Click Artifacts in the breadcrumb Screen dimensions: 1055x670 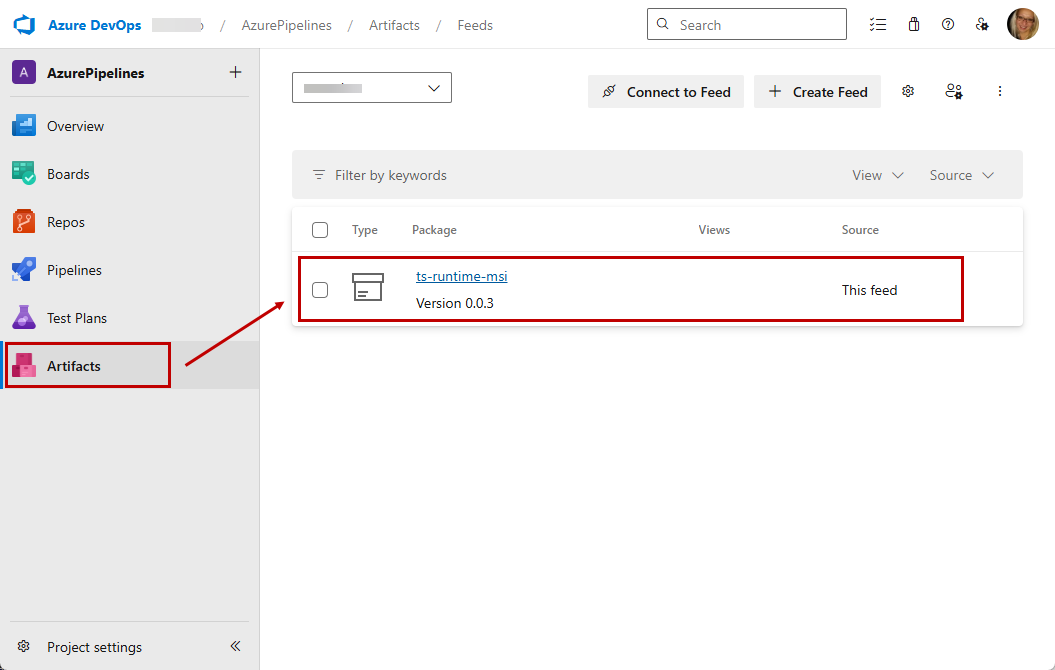(x=394, y=25)
